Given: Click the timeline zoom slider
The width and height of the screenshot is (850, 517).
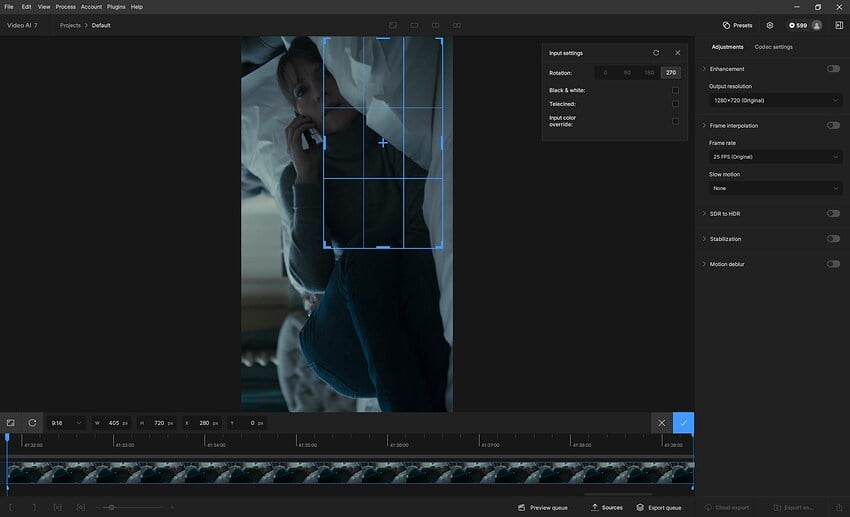Looking at the screenshot, I should pos(111,508).
